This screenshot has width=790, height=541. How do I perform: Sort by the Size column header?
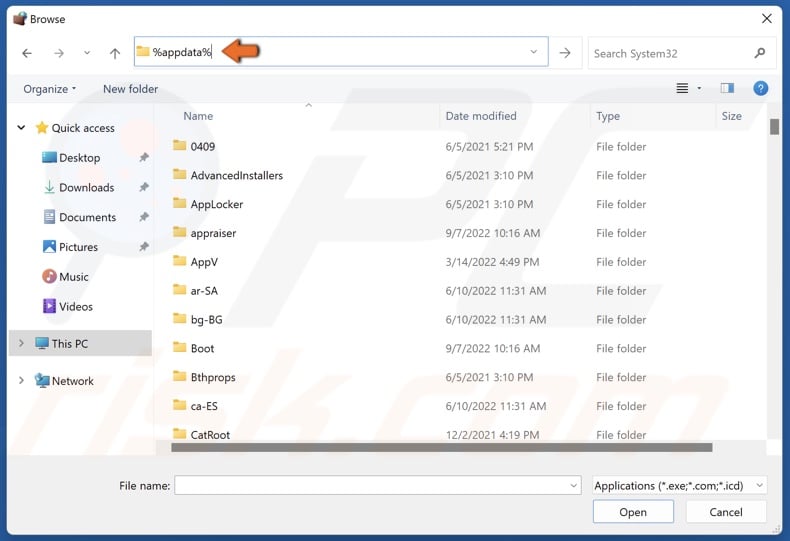tap(732, 116)
